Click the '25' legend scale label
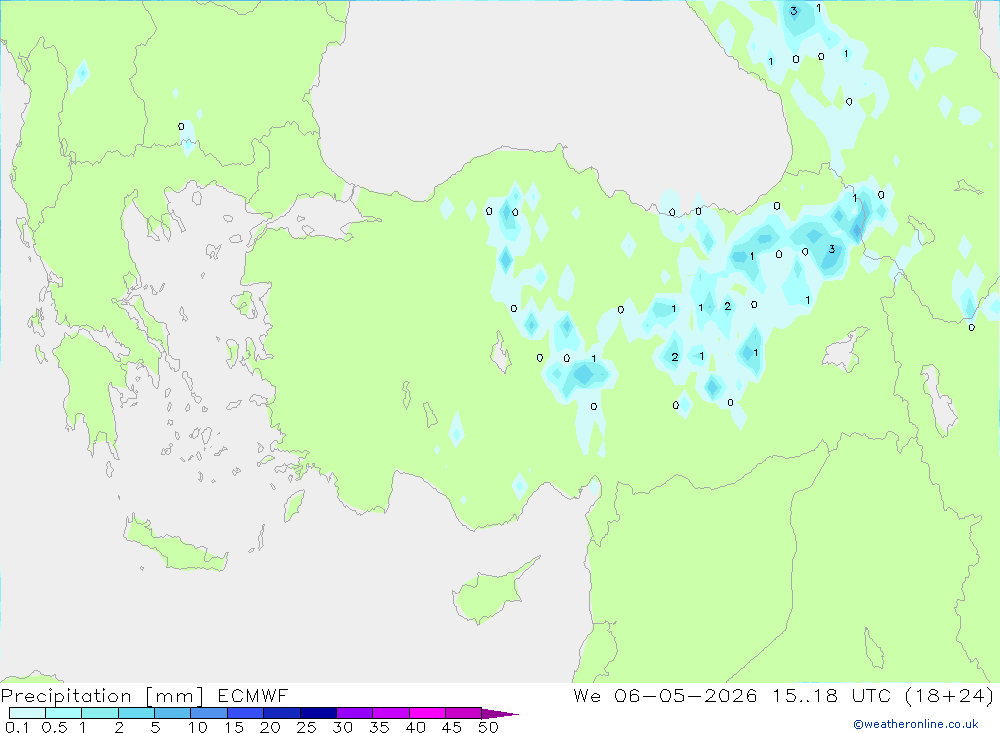This screenshot has width=1000, height=733. pos(307,727)
